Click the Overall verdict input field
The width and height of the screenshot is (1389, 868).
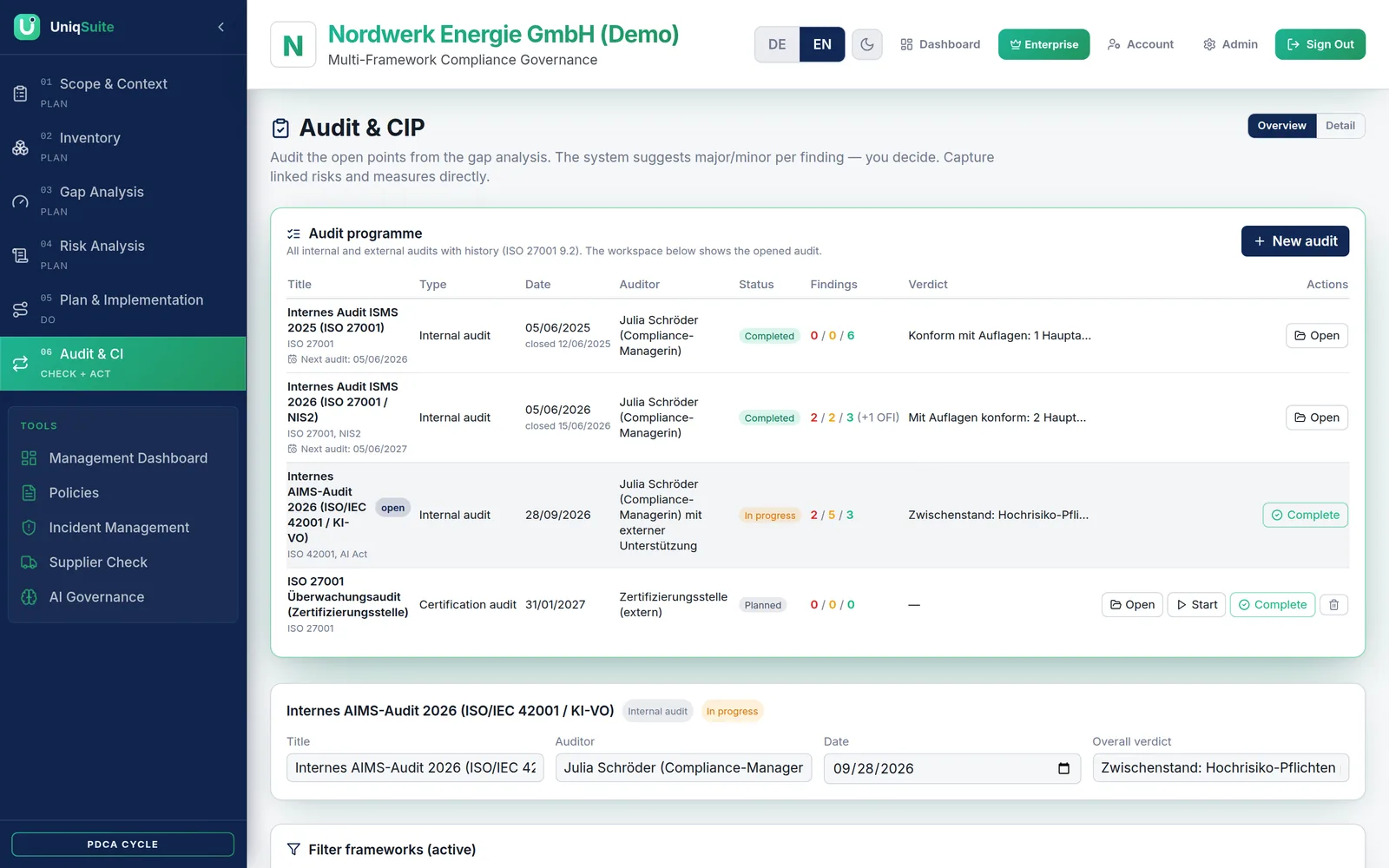point(1220,767)
